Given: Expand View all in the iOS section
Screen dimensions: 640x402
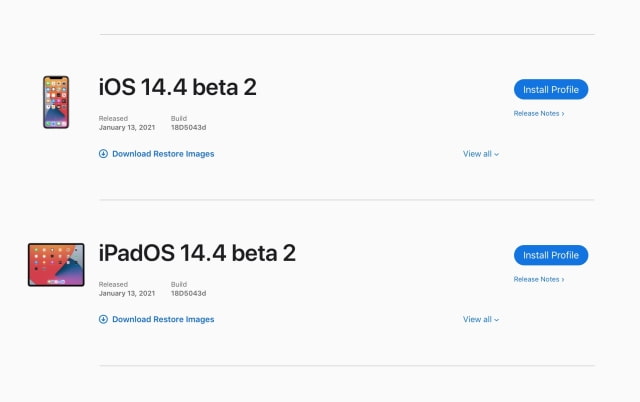Looking at the screenshot, I should click(x=480, y=154).
